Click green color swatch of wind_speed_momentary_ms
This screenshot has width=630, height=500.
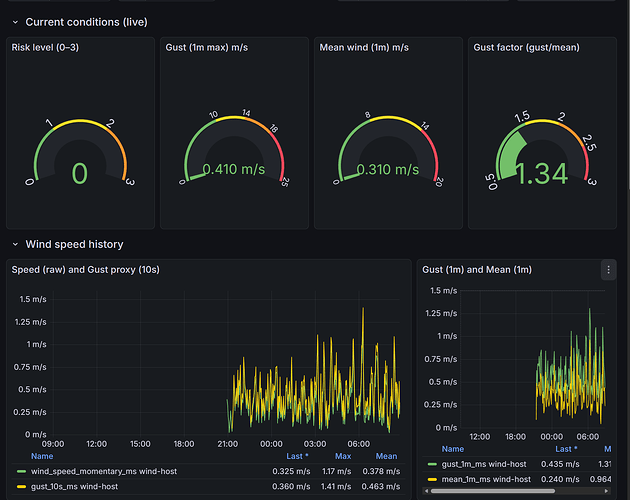coord(21,470)
